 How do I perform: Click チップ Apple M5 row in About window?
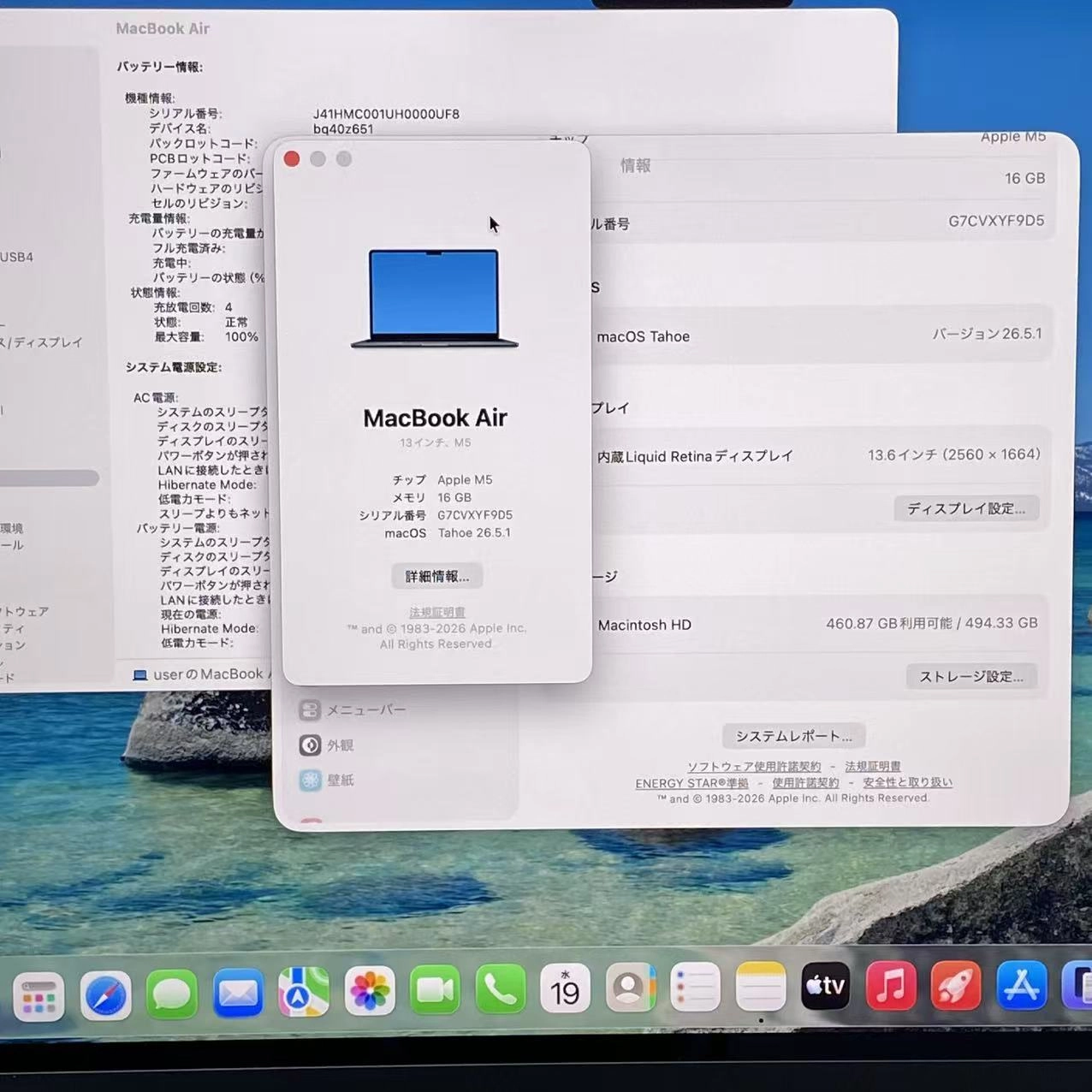pos(442,480)
